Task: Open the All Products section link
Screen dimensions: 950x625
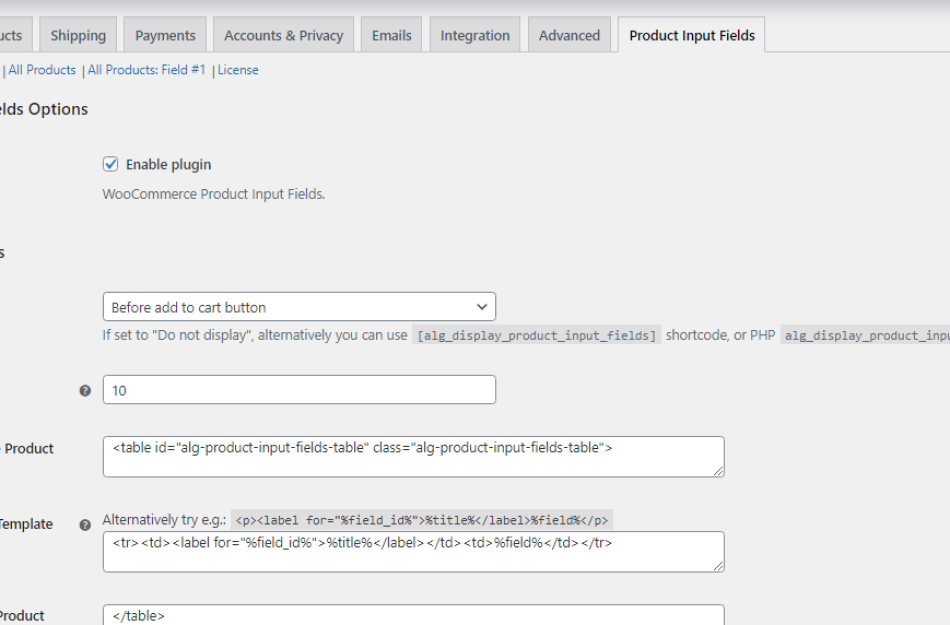Action: click(x=42, y=70)
